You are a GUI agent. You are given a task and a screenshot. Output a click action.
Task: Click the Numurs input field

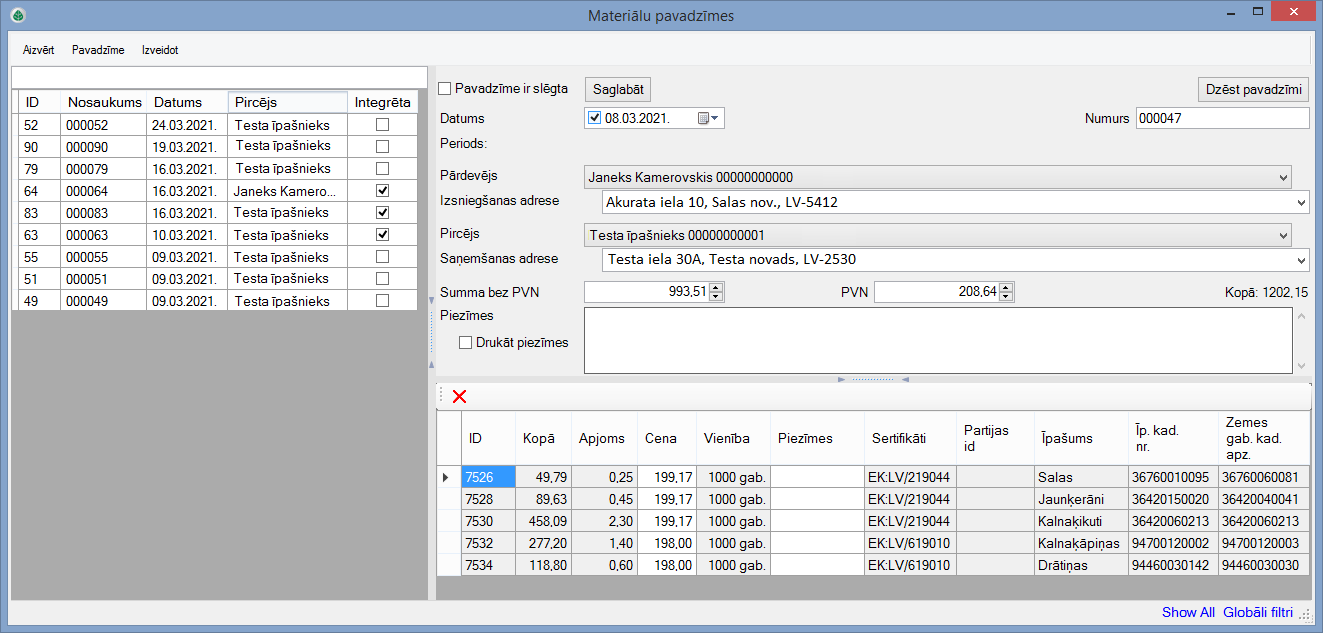[1221, 118]
